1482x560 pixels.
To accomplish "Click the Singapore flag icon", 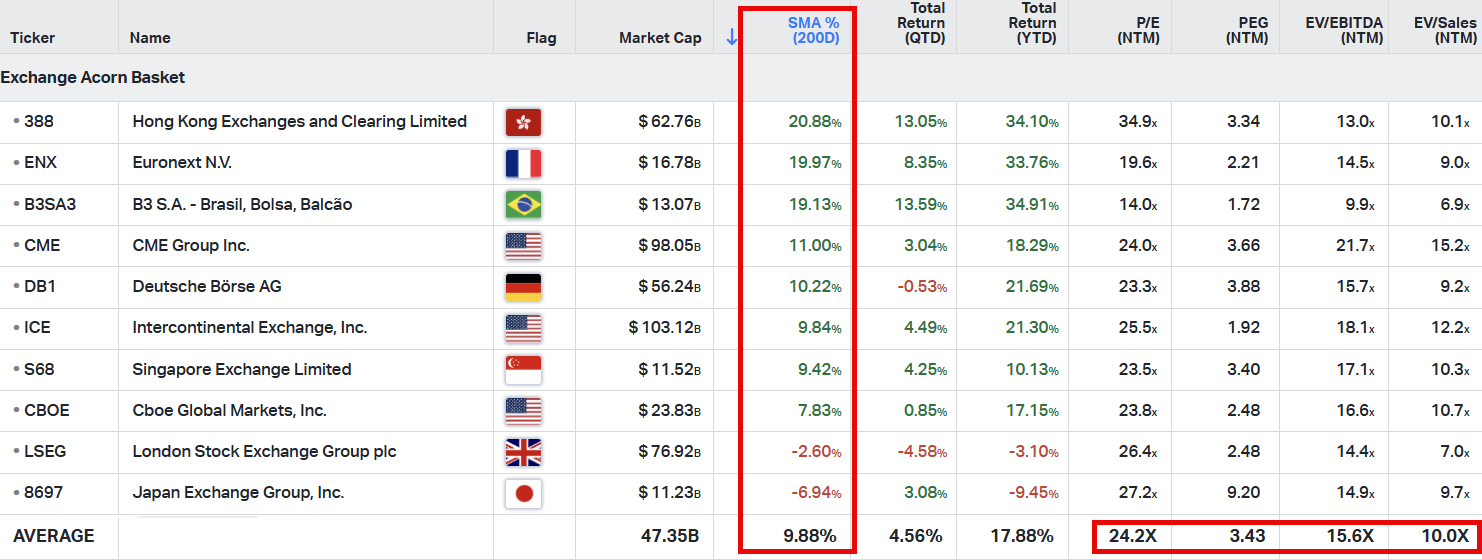I will 523,369.
